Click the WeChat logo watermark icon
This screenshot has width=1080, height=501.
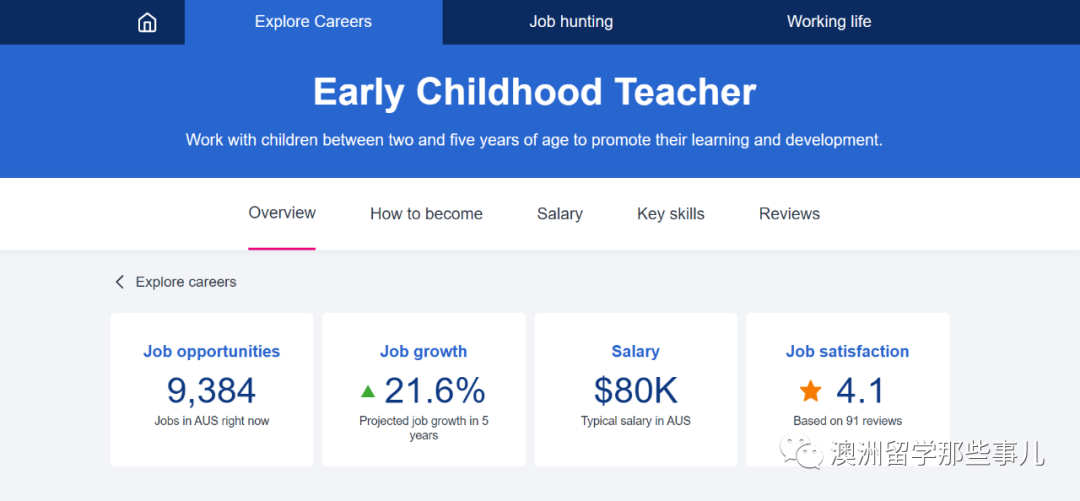click(x=801, y=451)
